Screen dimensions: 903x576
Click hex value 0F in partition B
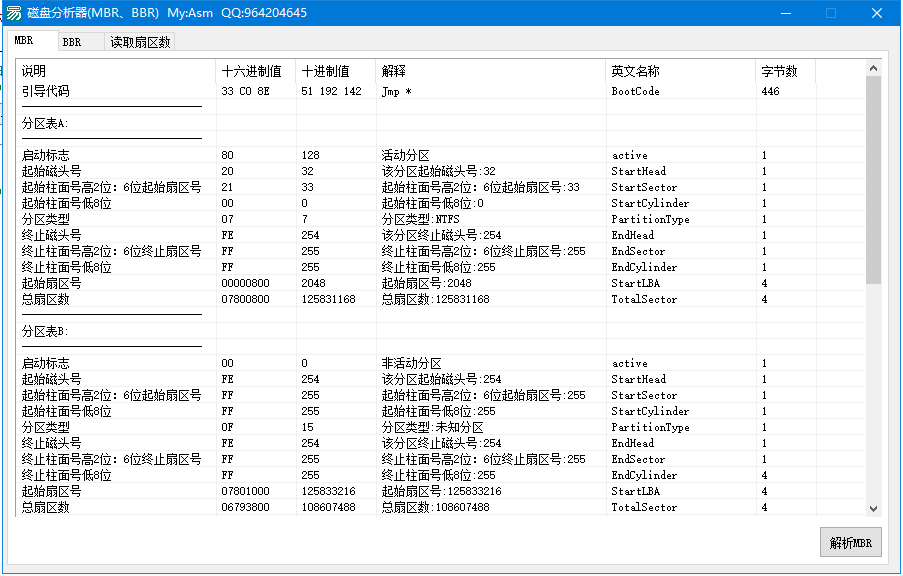pos(227,427)
